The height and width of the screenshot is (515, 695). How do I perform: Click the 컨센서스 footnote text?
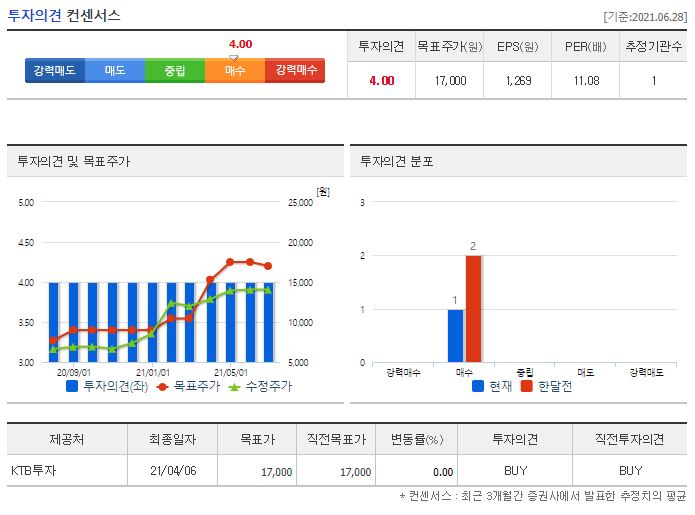click(543, 495)
